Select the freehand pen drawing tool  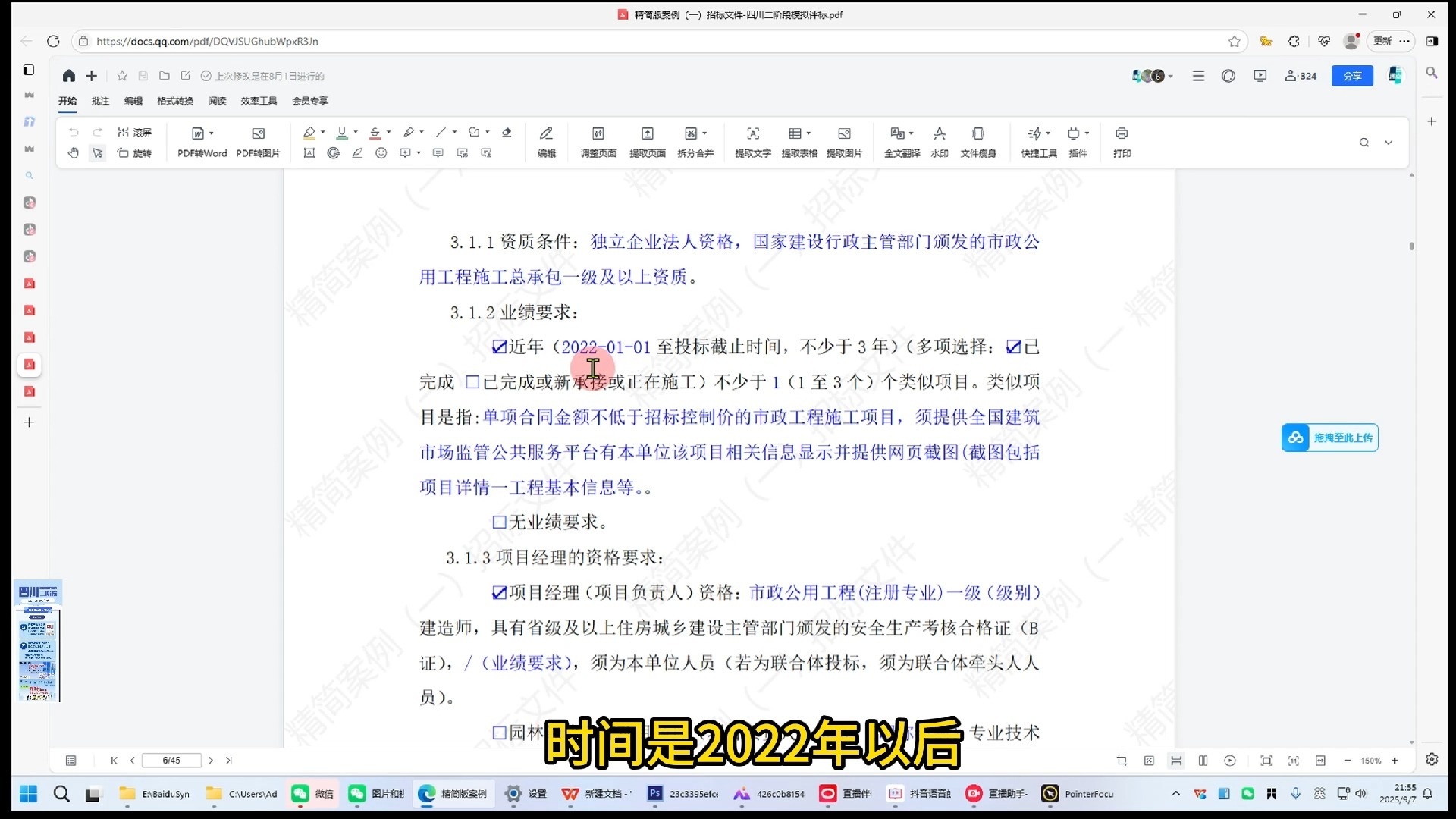pyautogui.click(x=409, y=133)
